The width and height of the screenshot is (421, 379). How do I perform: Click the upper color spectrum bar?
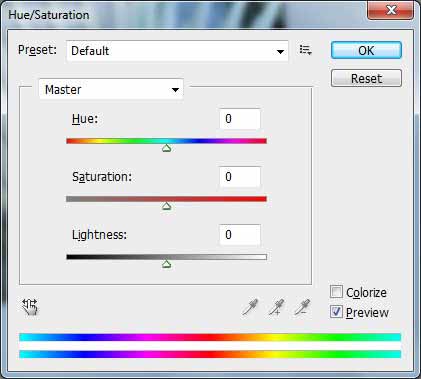click(210, 337)
